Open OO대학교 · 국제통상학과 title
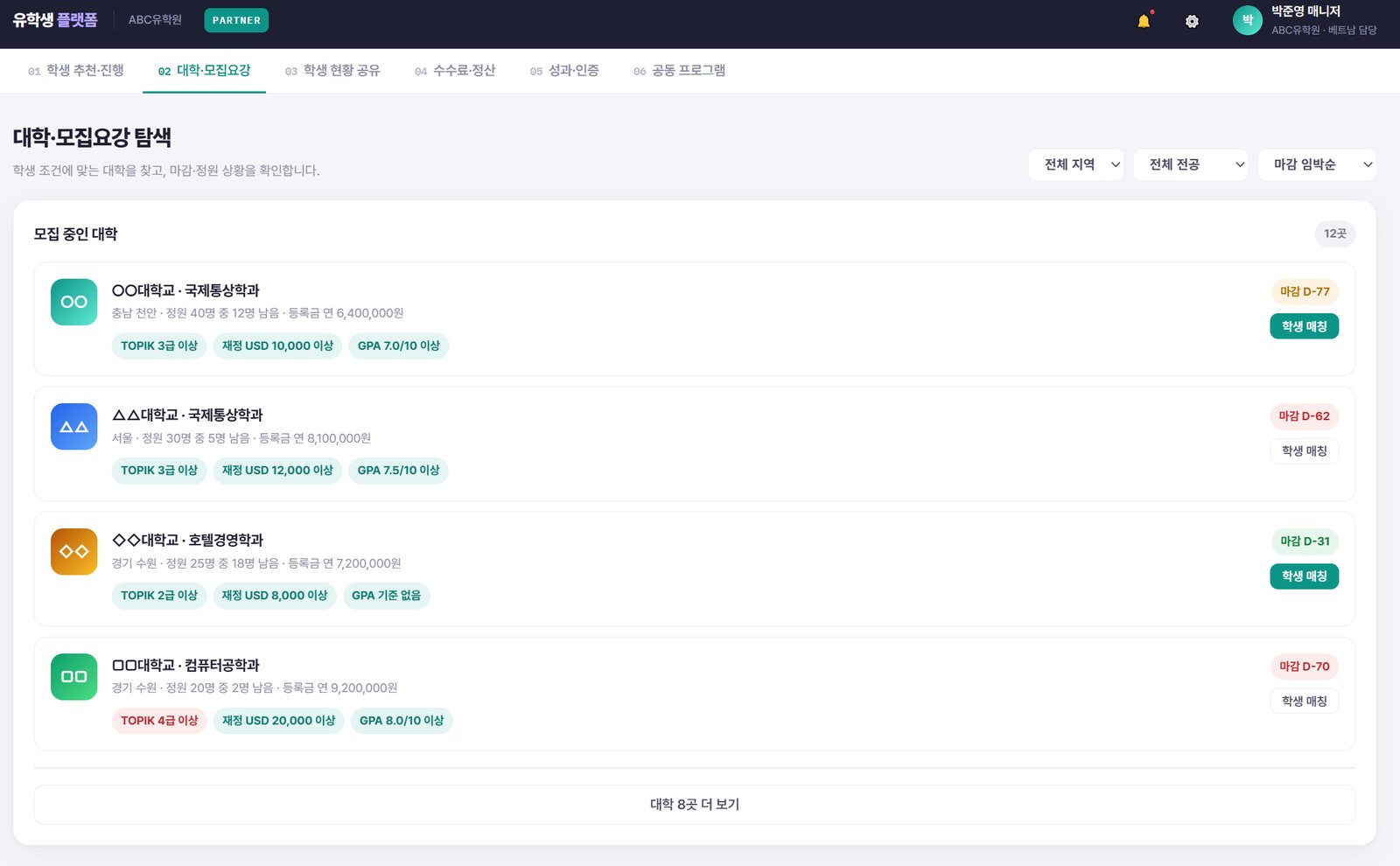Screen dimensions: 1400x866 pyautogui.click(x=185, y=290)
